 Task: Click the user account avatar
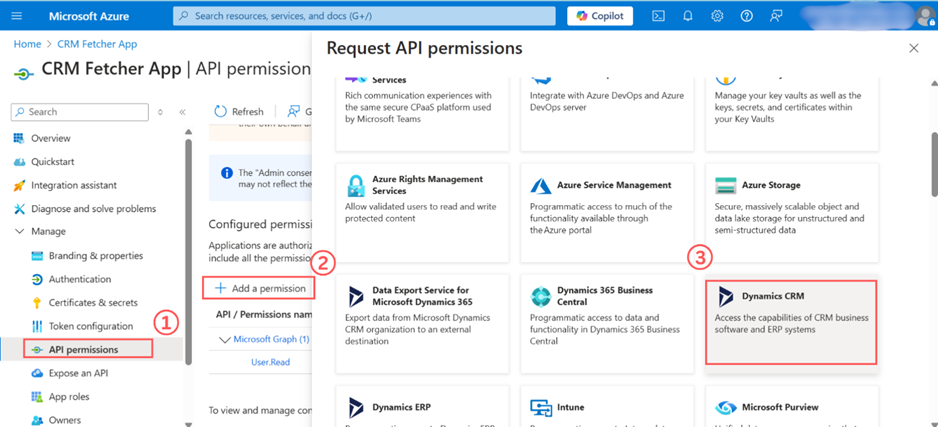[924, 17]
